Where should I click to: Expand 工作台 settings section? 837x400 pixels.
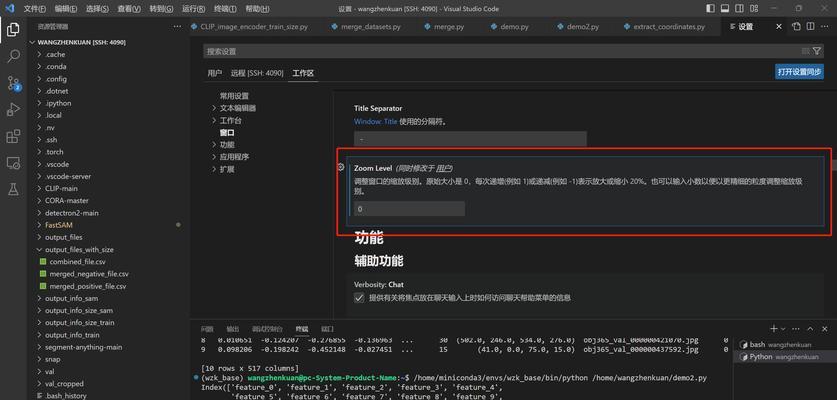pyautogui.click(x=215, y=120)
